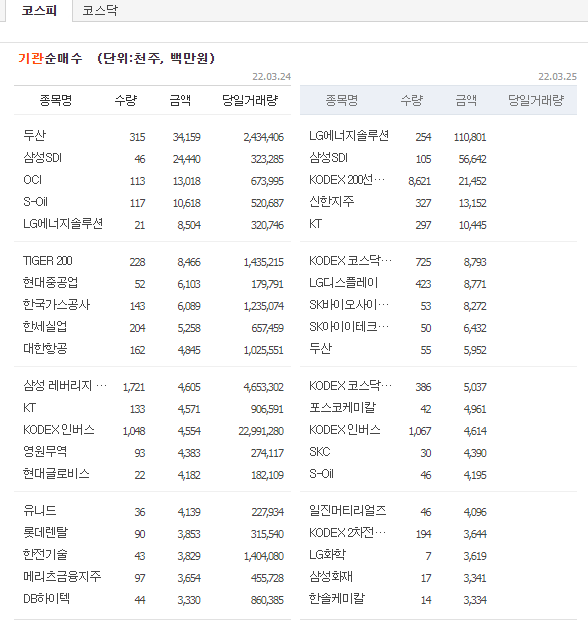Select amount value 110,801
Image resolution: width=588 pixels, height=630 pixels.
[x=470, y=137]
